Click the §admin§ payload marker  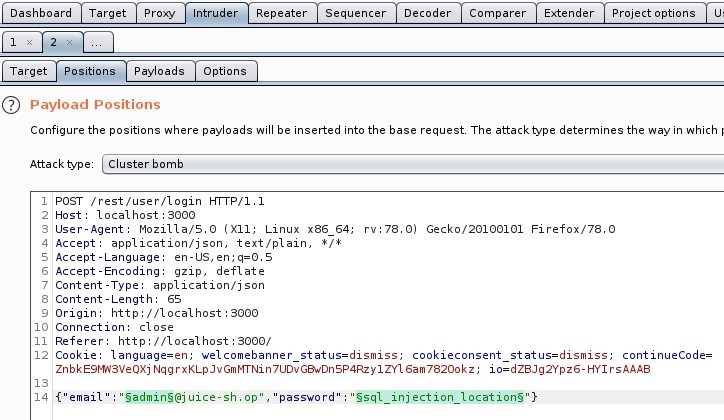[150, 397]
